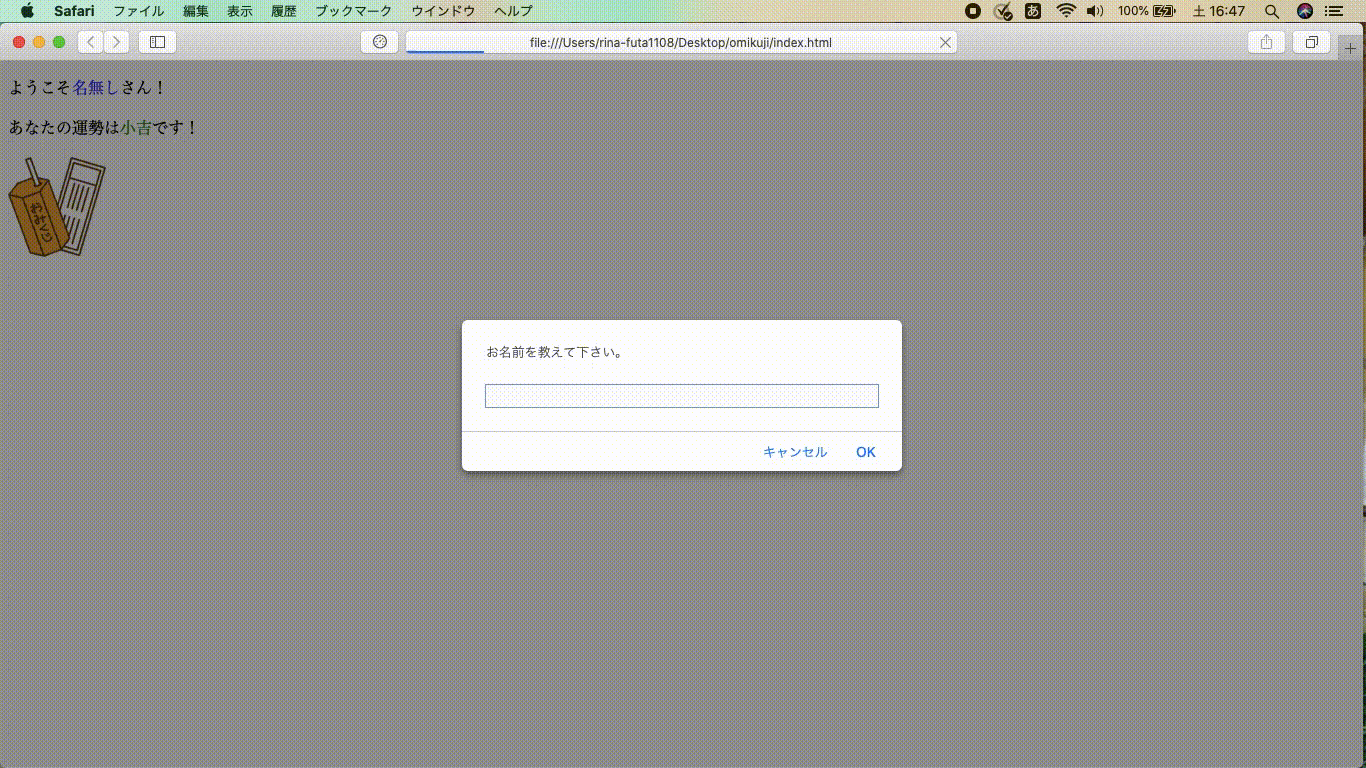Add a new tab with plus button
Viewport: 1366px width, 768px height.
[1351, 47]
